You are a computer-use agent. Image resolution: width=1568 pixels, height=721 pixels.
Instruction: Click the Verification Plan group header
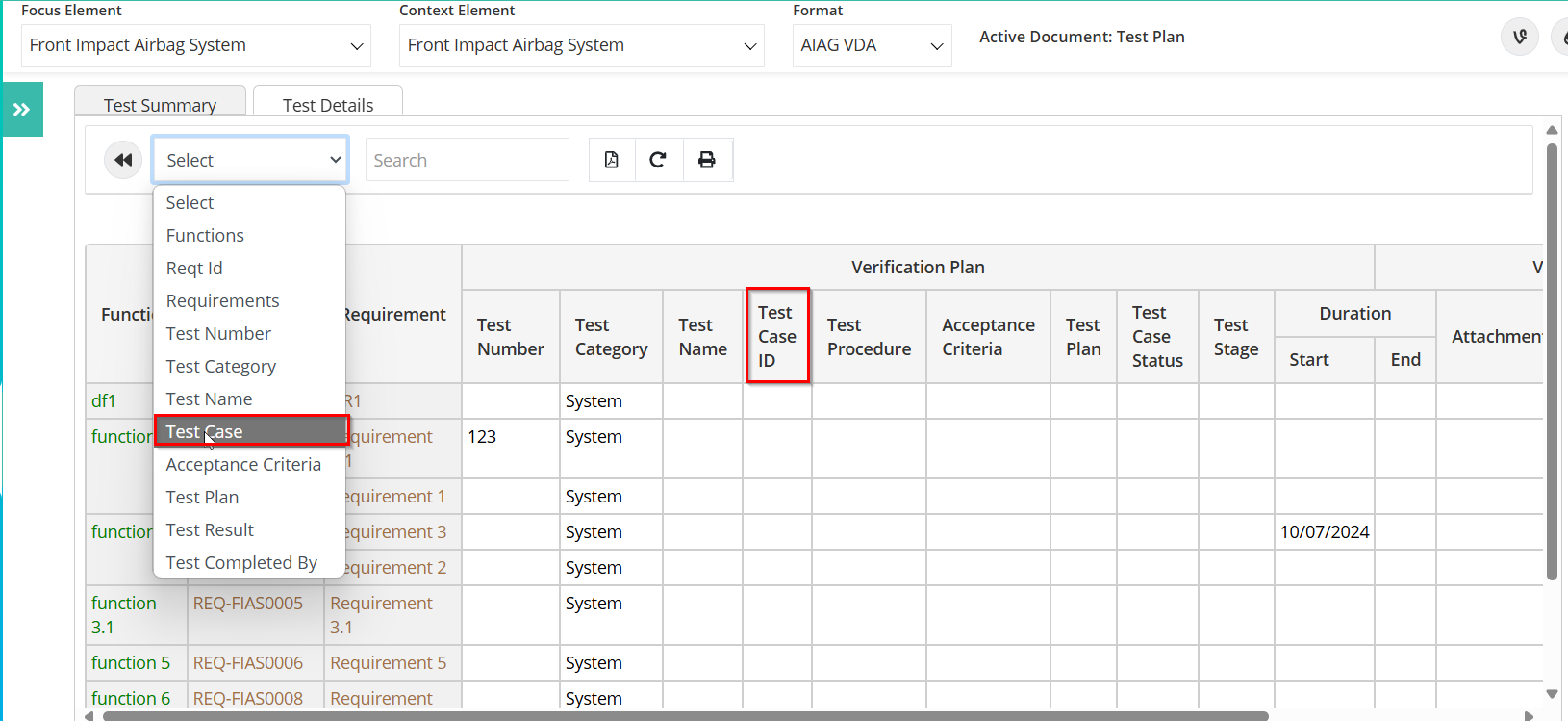[919, 268]
